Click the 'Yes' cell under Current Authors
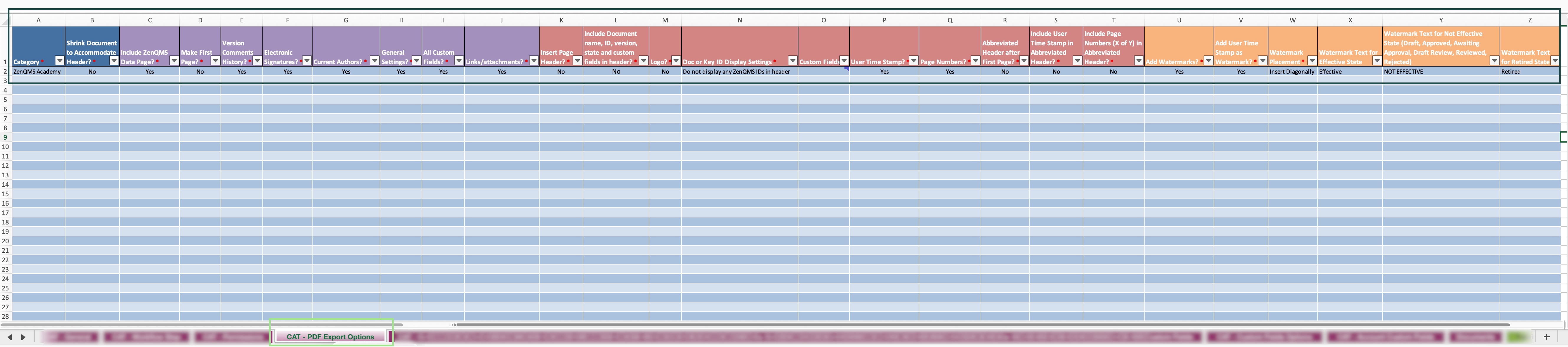 pos(346,72)
